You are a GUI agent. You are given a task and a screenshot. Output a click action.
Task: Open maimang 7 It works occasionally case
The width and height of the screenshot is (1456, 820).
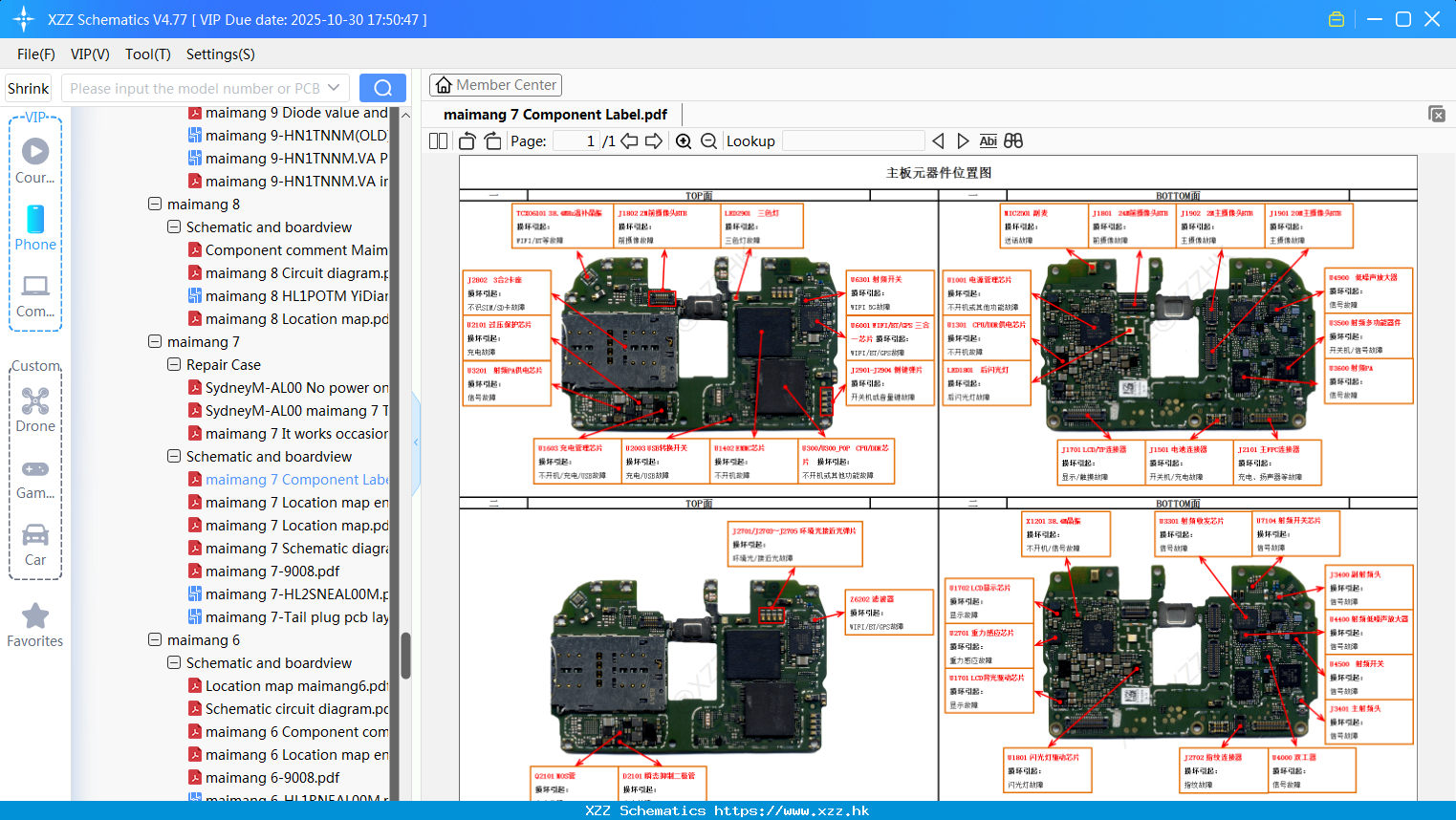click(x=297, y=434)
